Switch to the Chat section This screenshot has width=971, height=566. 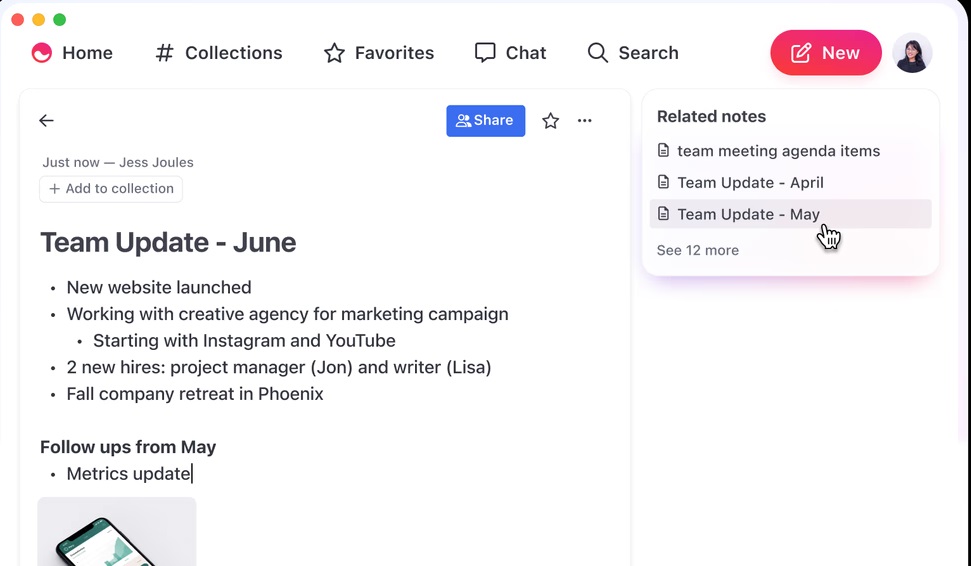(x=510, y=53)
